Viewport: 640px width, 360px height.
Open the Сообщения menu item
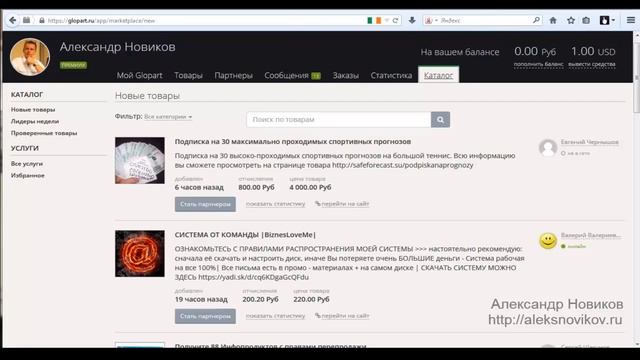pyautogui.click(x=286, y=76)
